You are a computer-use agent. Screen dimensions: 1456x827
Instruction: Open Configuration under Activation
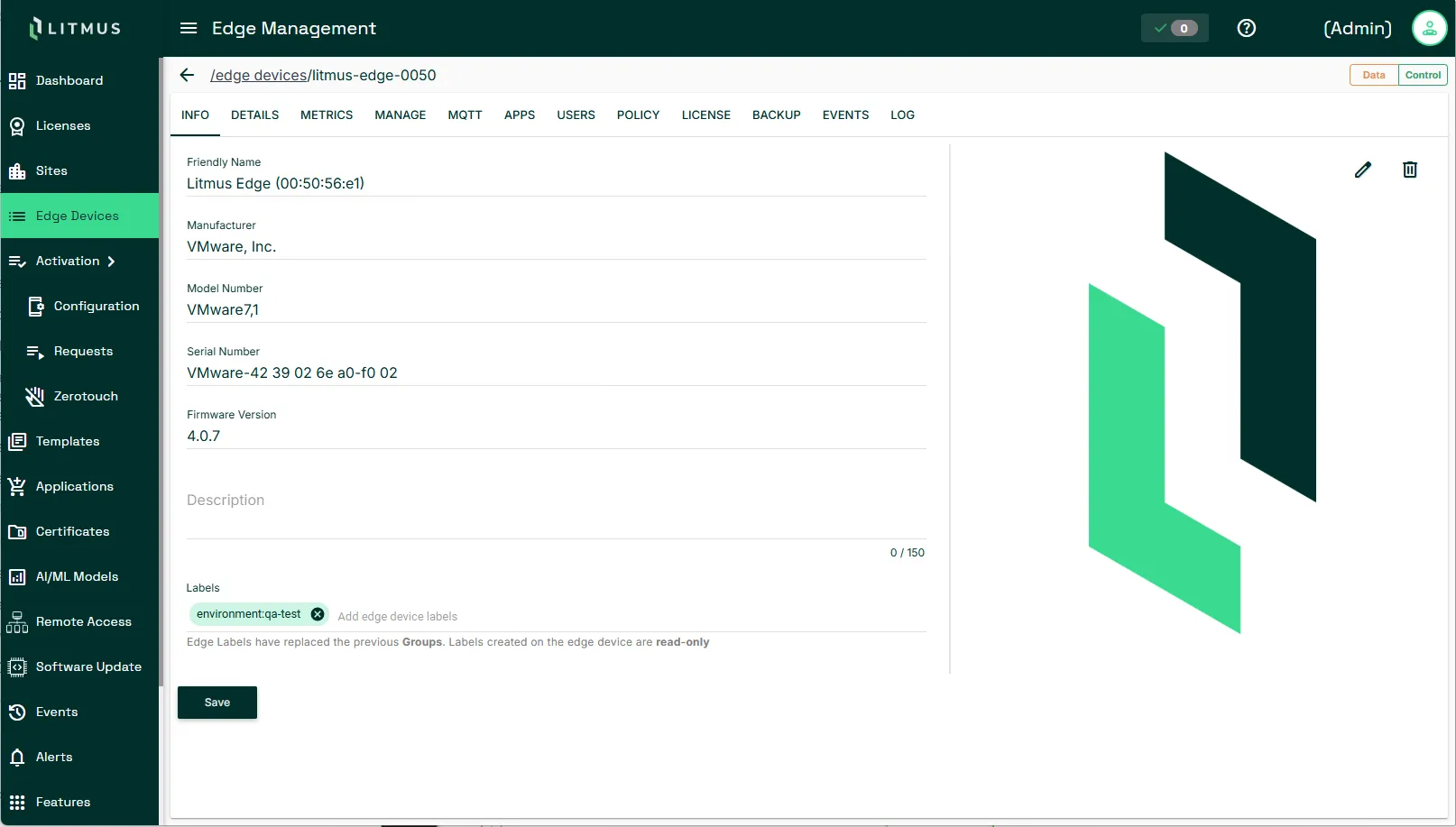pos(79,306)
